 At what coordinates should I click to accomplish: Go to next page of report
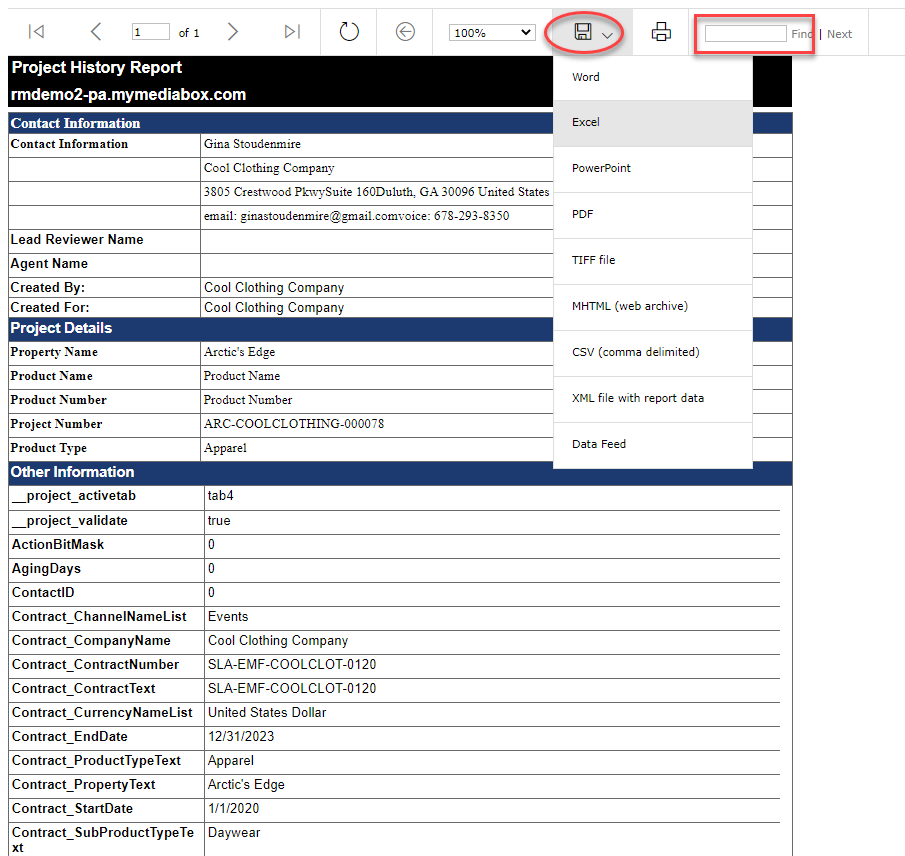(x=233, y=31)
